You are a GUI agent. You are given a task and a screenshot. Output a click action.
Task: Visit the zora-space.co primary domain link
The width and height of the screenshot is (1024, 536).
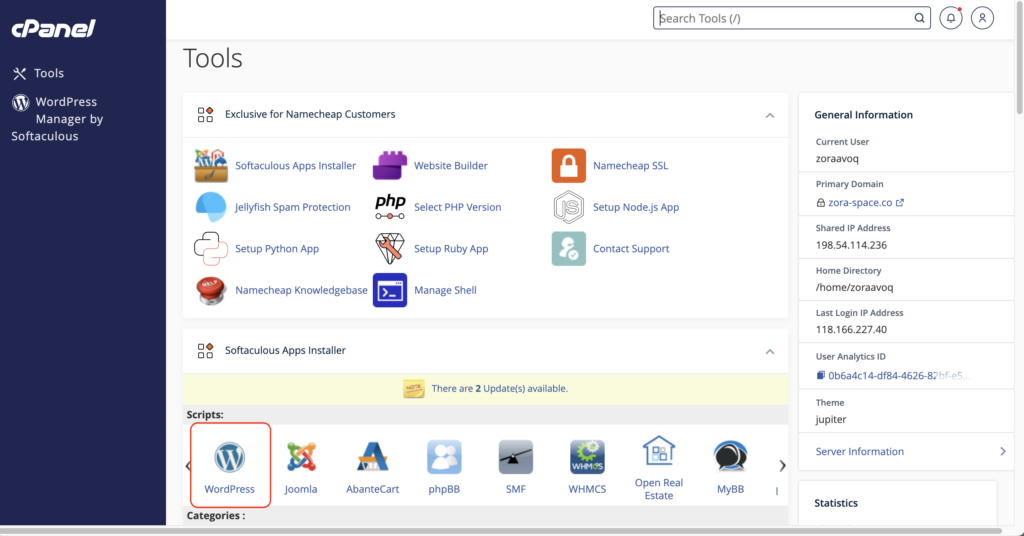point(860,202)
